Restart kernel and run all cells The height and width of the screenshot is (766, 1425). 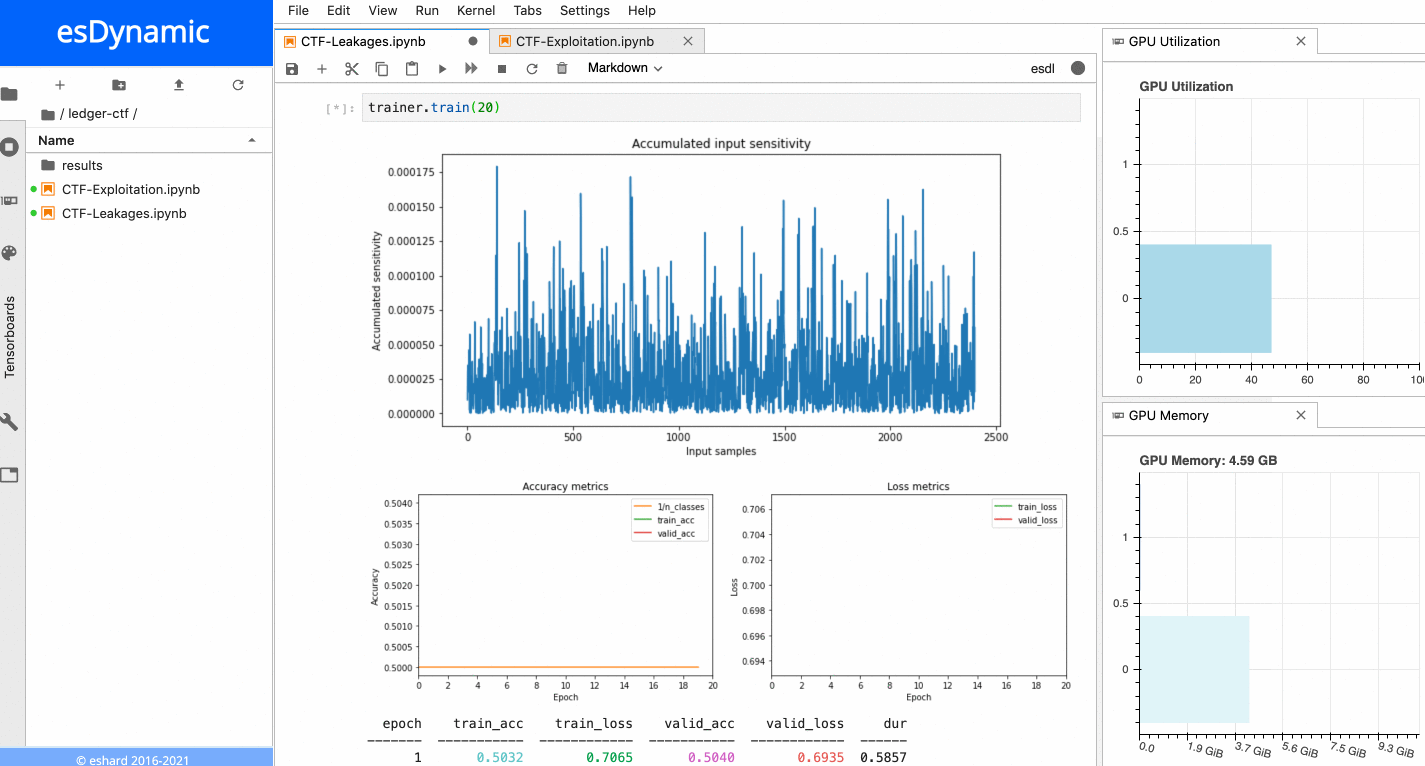click(472, 69)
